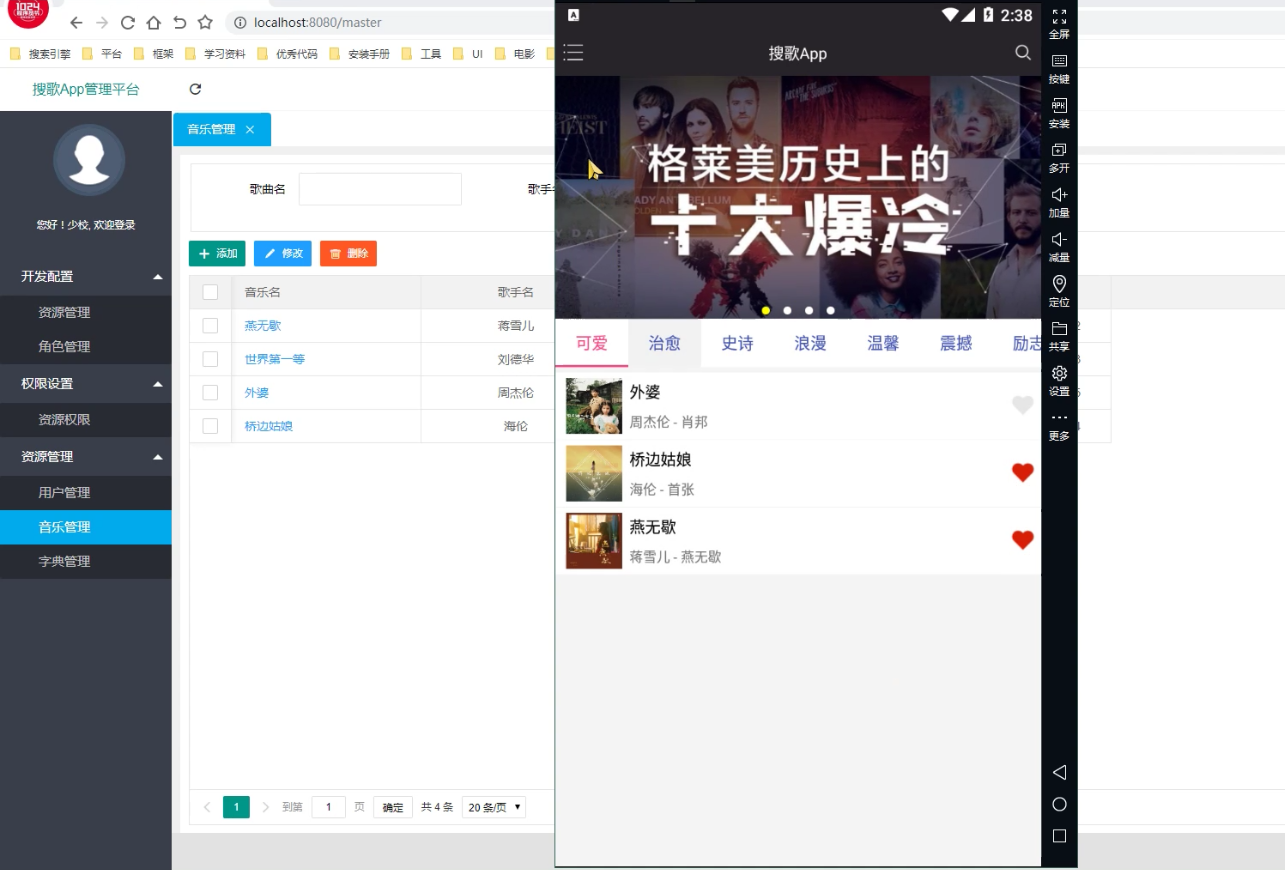The height and width of the screenshot is (870, 1285).
Task: Click browser home icon
Action: 153,22
